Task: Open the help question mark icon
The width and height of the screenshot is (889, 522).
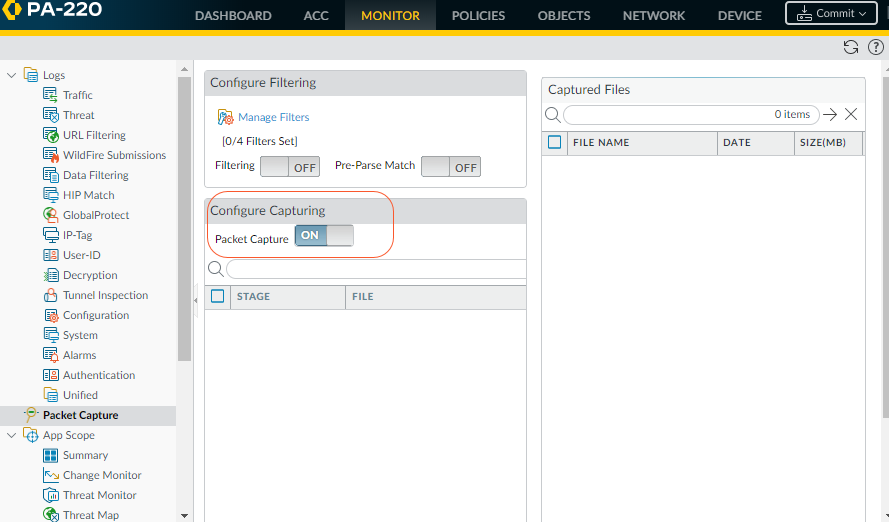Action: 875,47
